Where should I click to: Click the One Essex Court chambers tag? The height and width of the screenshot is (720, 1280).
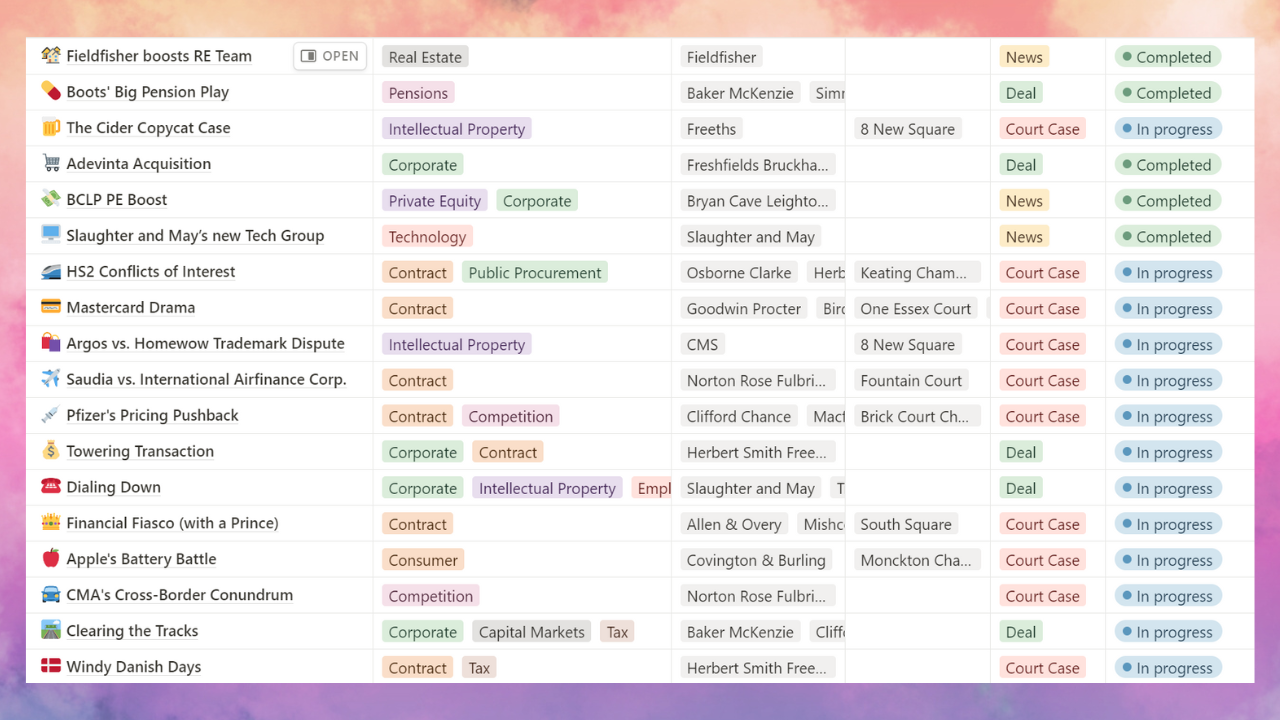[916, 309]
